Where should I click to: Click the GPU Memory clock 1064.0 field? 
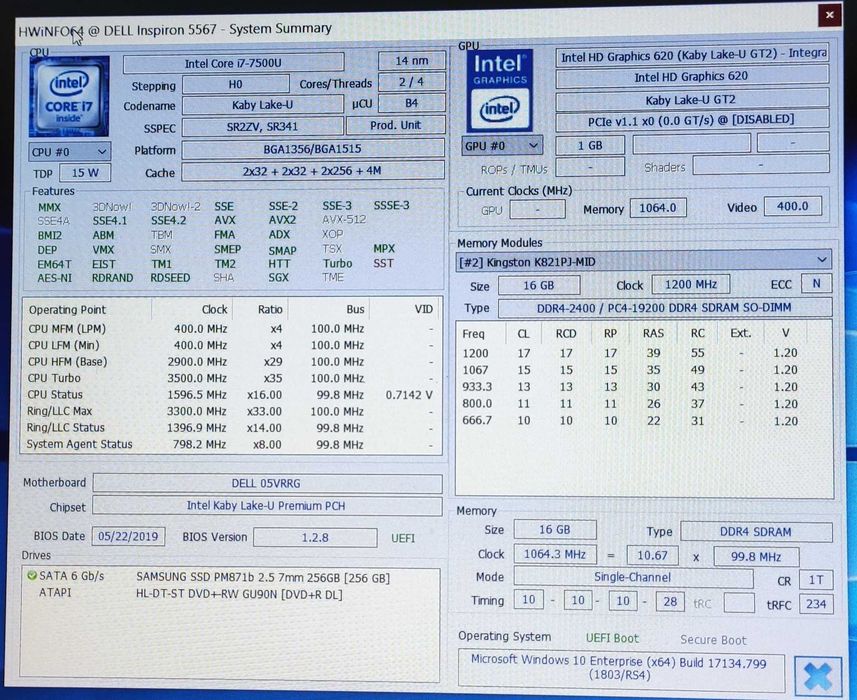[x=658, y=208]
